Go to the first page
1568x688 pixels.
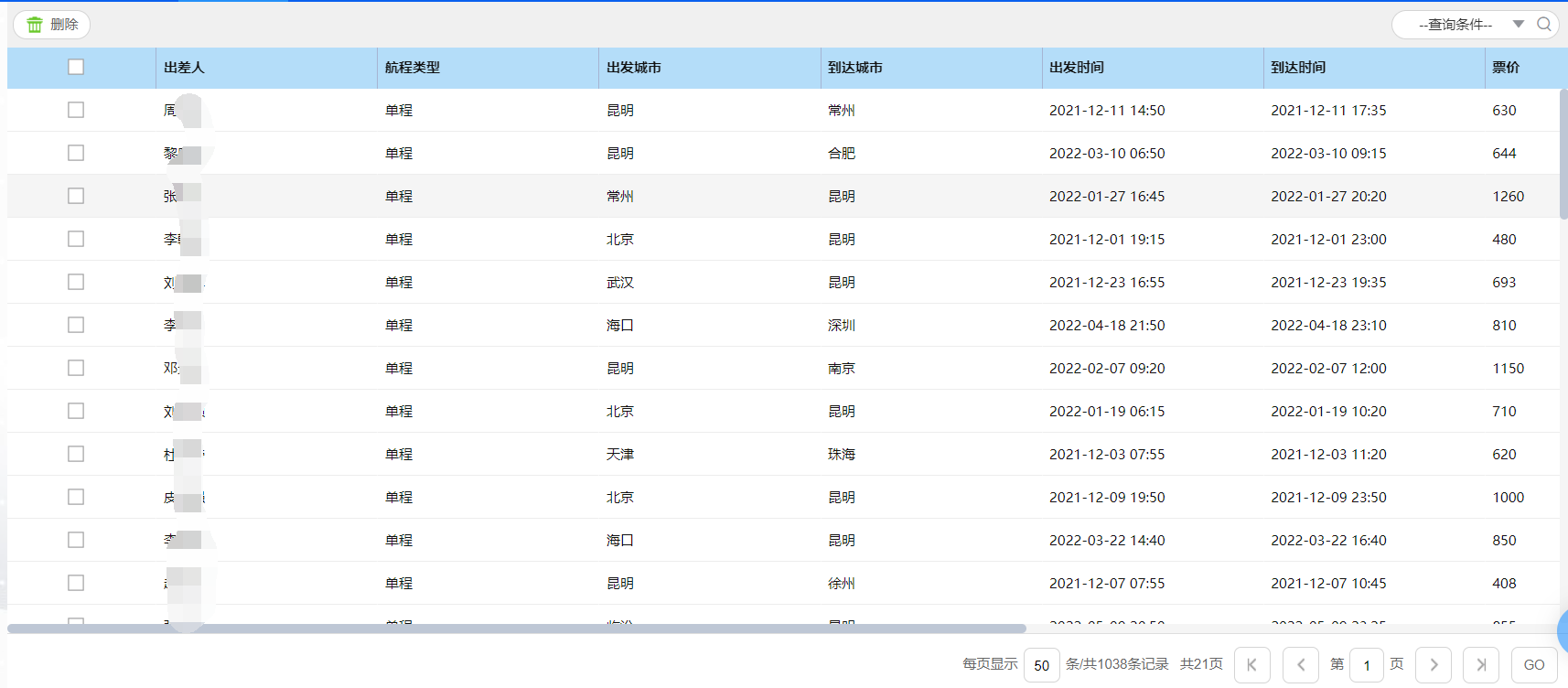pyautogui.click(x=1251, y=665)
